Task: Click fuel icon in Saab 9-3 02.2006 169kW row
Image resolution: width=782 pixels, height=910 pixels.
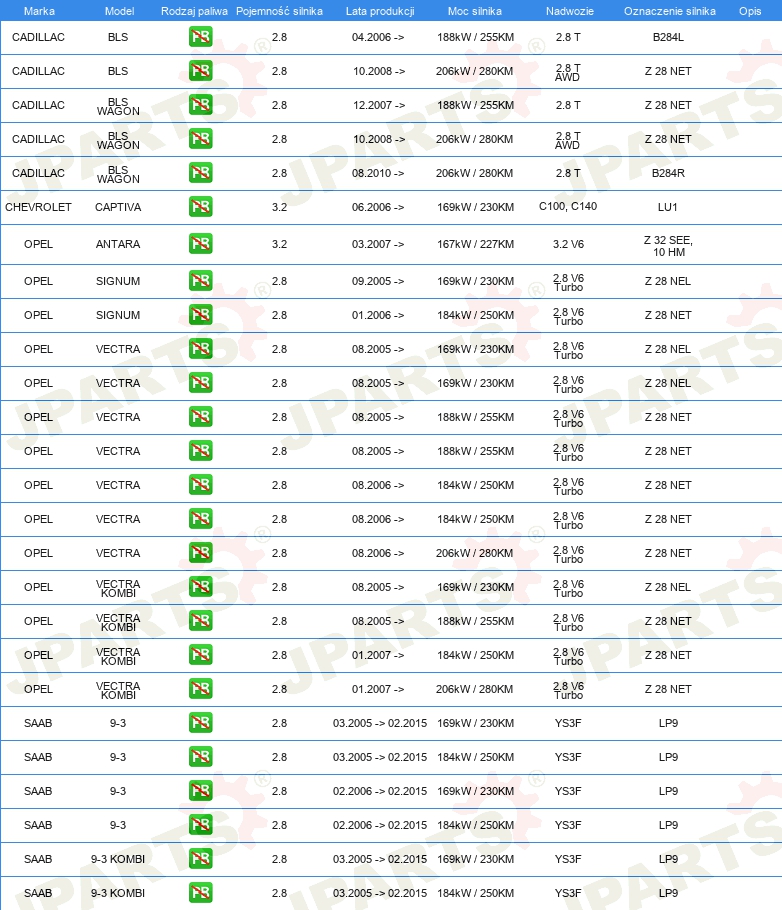Action: [200, 791]
